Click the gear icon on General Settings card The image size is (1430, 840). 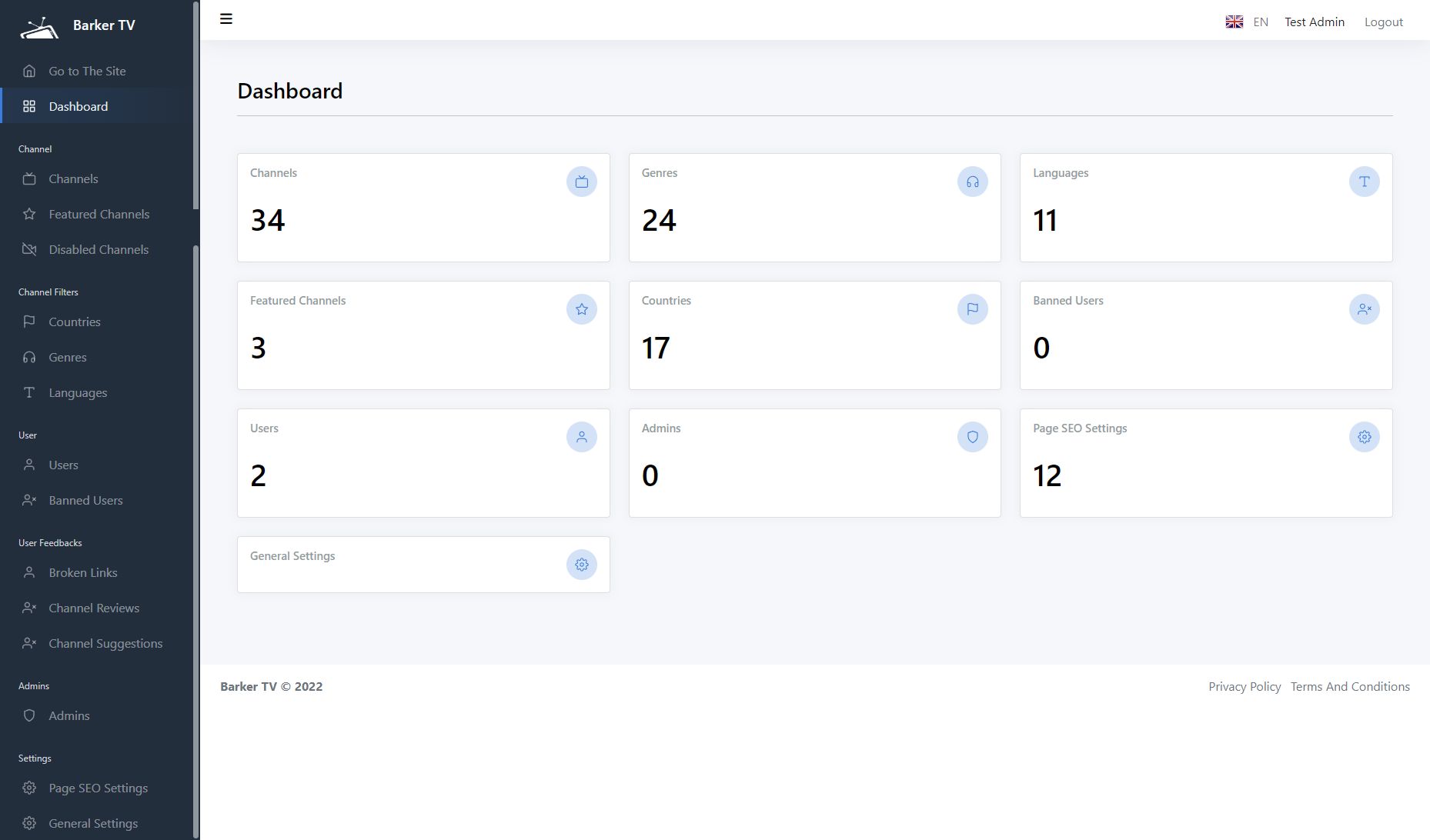[x=582, y=565]
